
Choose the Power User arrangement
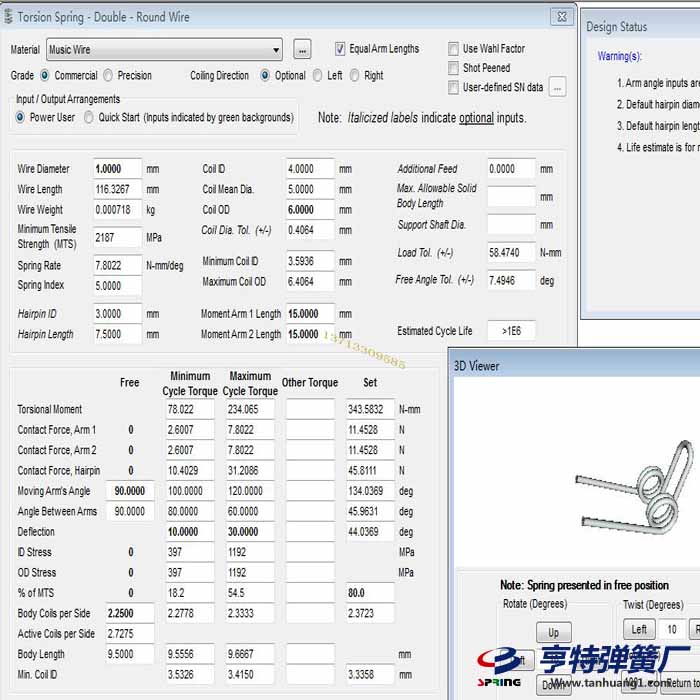tap(20, 117)
